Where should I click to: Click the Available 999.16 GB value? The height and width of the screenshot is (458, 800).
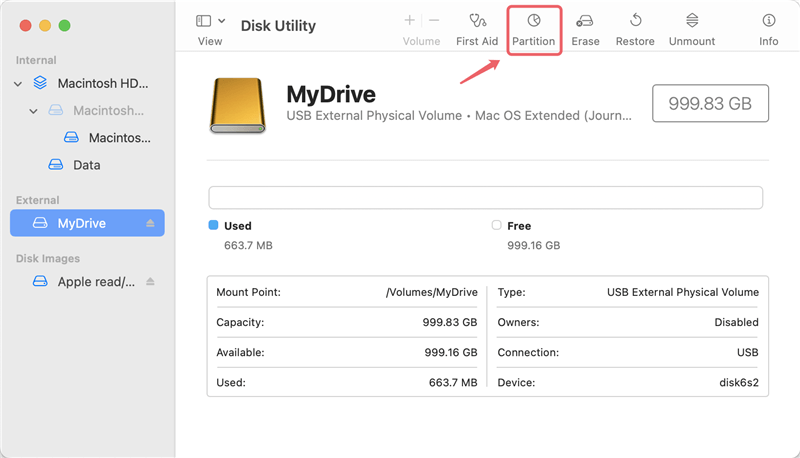(x=451, y=352)
